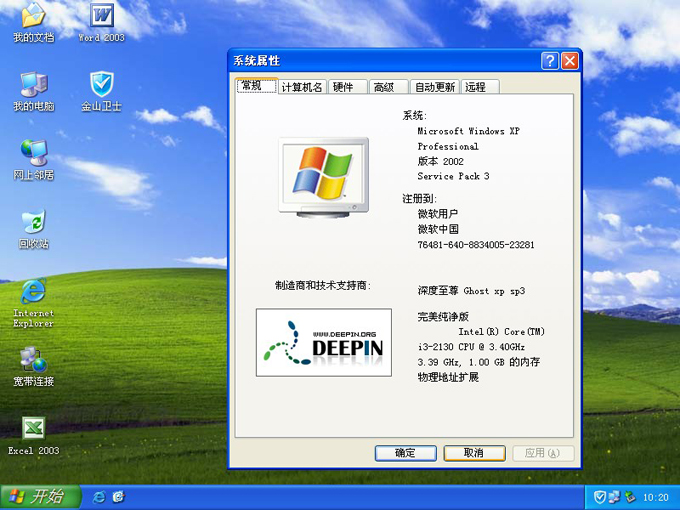Click the 物理地址扩展 text
The image size is (680, 510).
pyautogui.click(x=448, y=377)
